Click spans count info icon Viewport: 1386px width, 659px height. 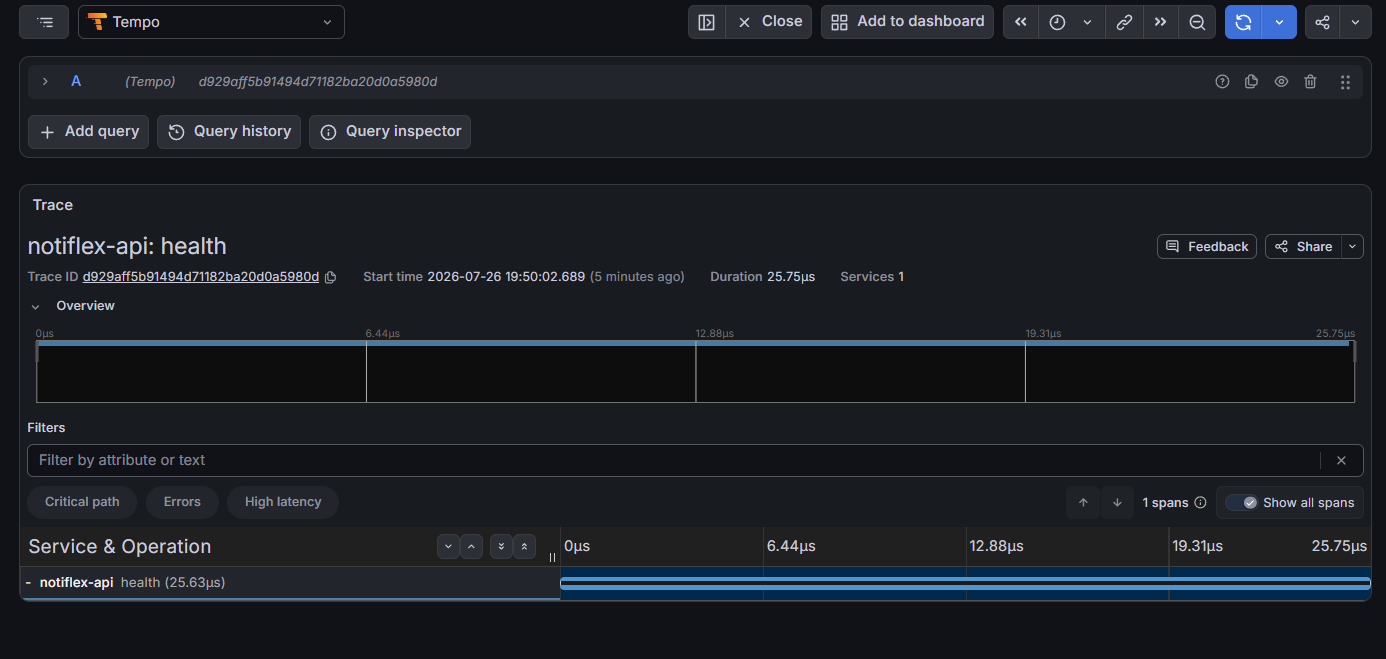point(1200,503)
